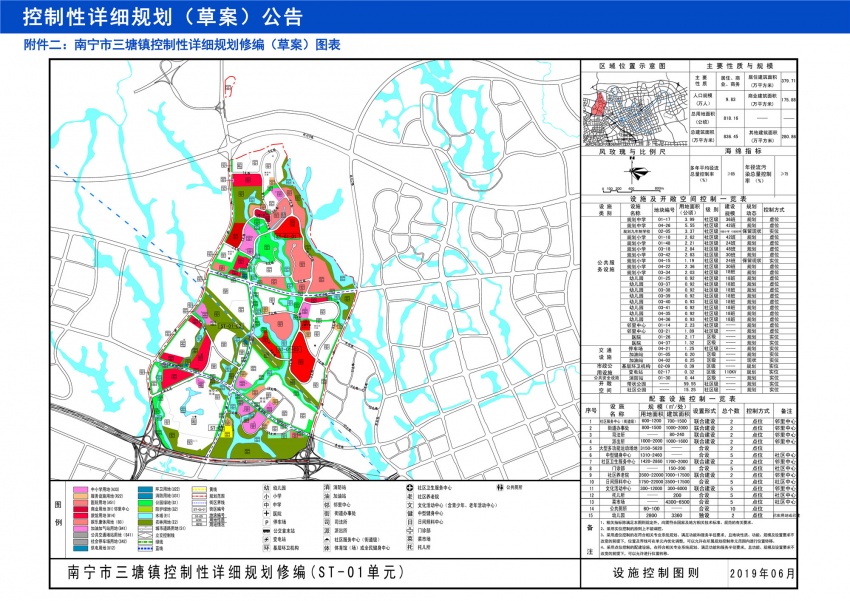This screenshot has width=850, height=601.
Task: Click the 设施控制图则 title box
Action: 655,573
